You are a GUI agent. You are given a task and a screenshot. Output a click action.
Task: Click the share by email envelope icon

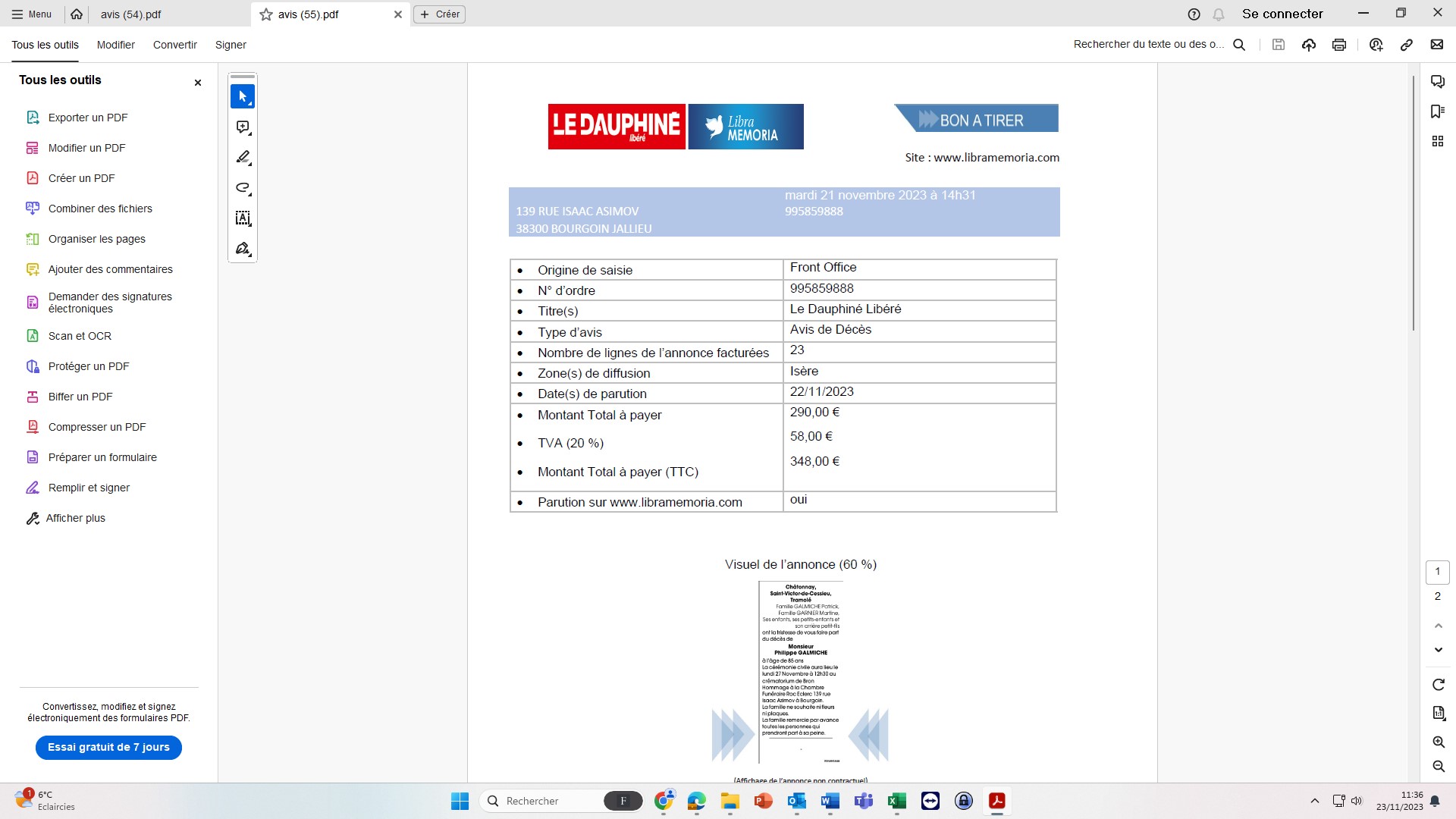pyautogui.click(x=1437, y=45)
